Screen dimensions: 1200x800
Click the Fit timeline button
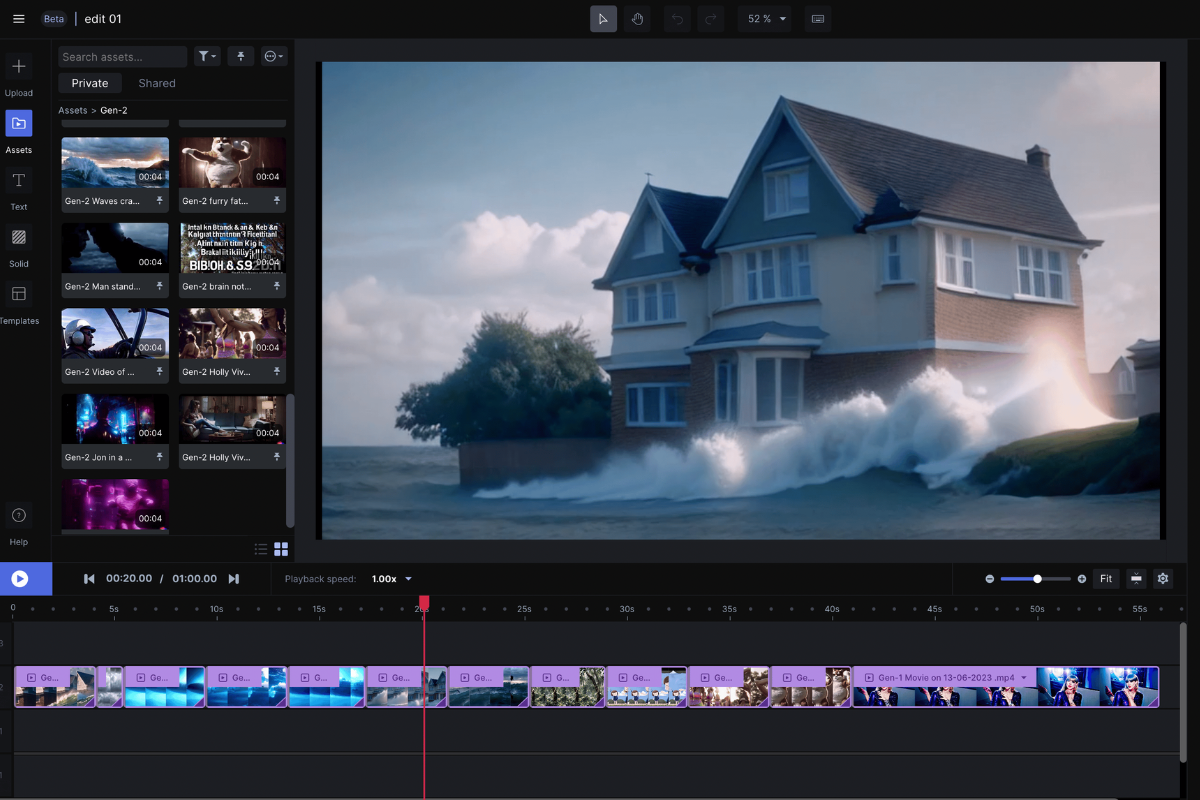tap(1106, 579)
